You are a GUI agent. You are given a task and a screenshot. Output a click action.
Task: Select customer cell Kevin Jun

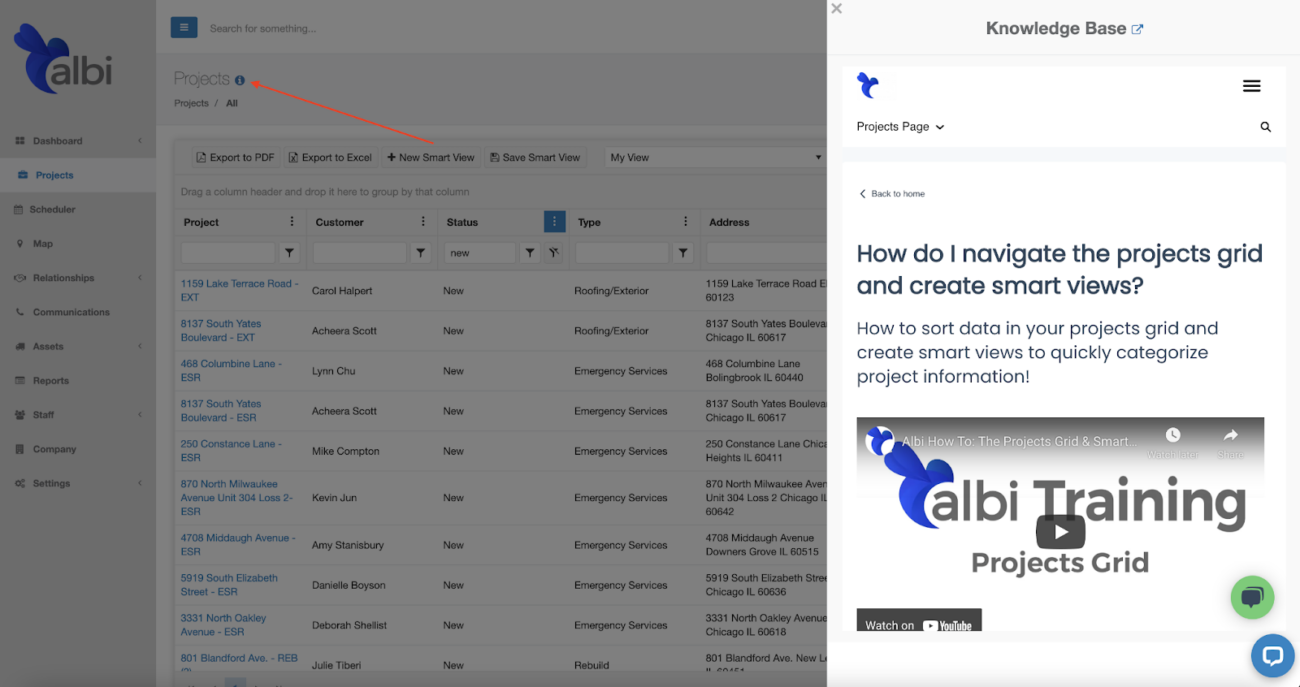(x=333, y=497)
